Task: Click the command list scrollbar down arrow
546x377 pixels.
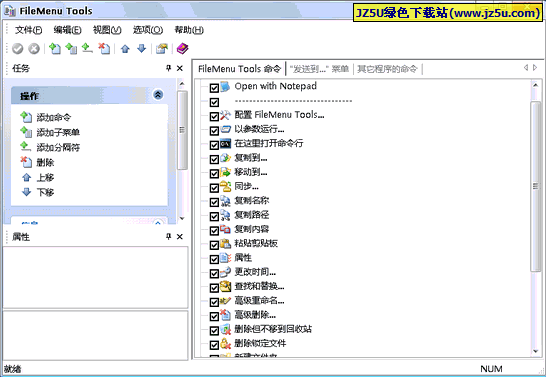Action: coord(536,352)
